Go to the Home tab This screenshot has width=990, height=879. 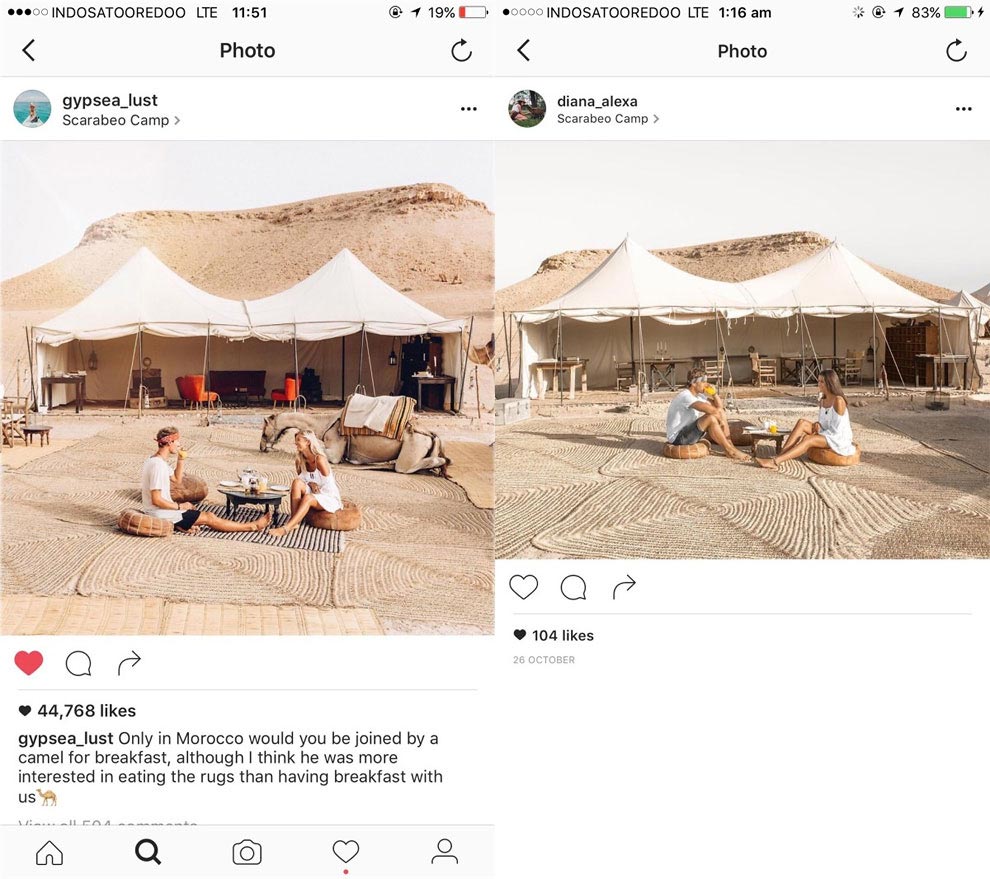(49, 852)
